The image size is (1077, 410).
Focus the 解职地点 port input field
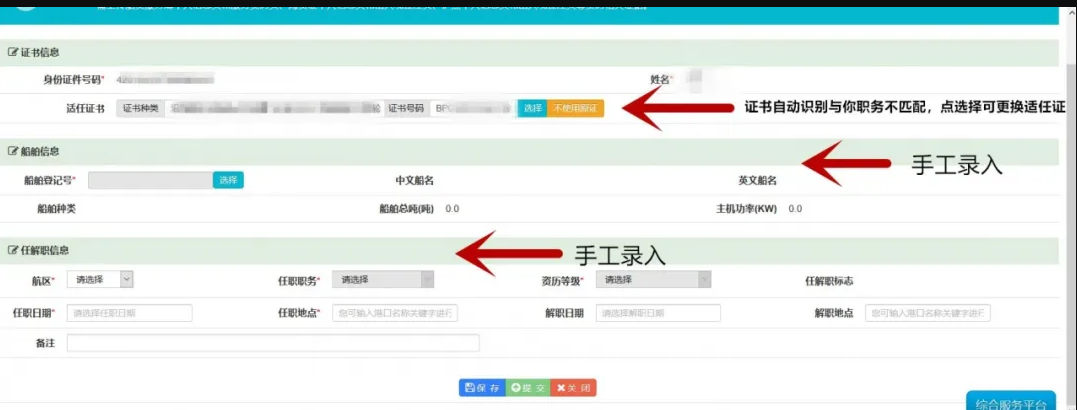[x=928, y=313]
